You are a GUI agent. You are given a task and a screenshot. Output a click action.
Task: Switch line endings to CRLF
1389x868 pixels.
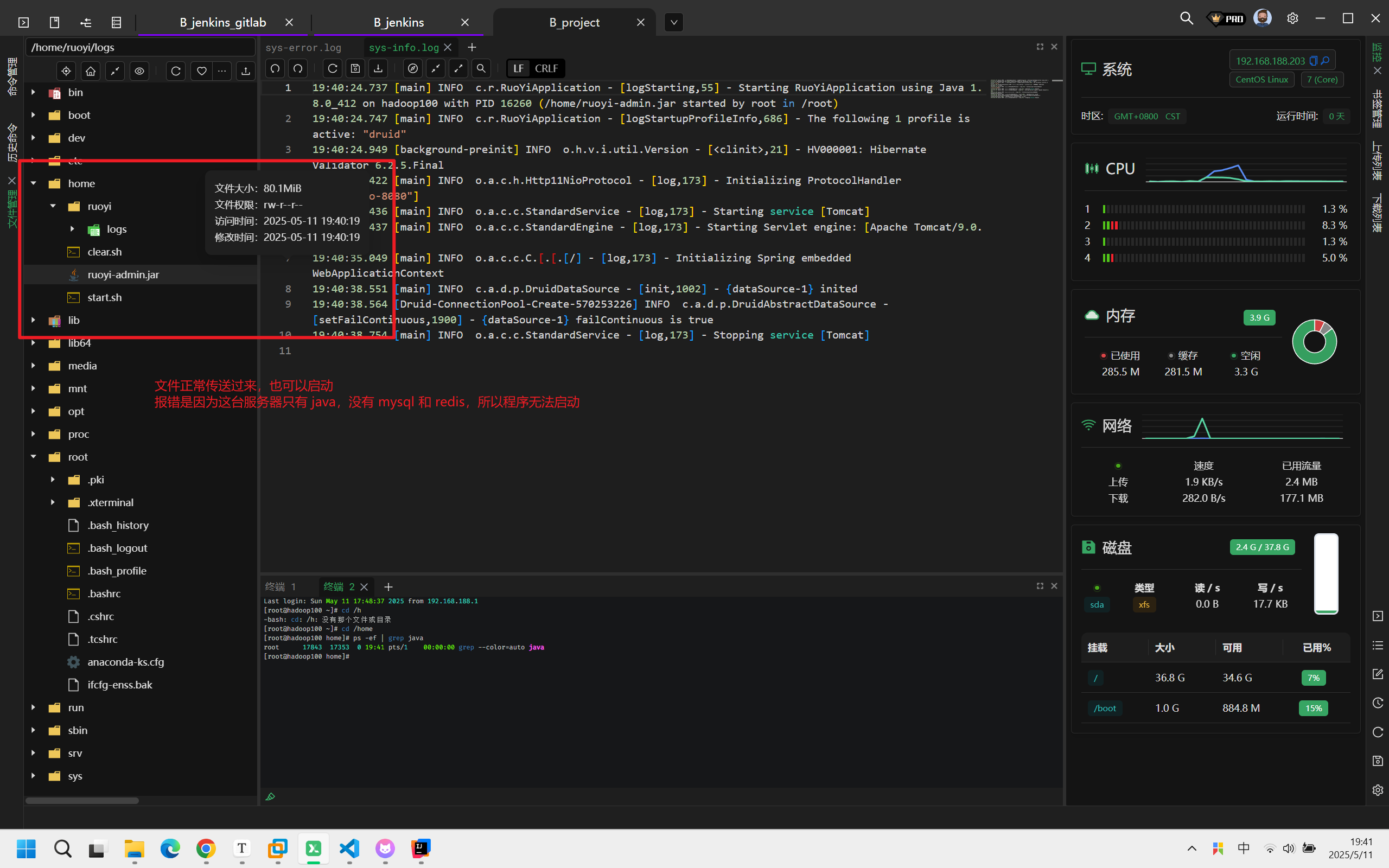[x=546, y=69]
